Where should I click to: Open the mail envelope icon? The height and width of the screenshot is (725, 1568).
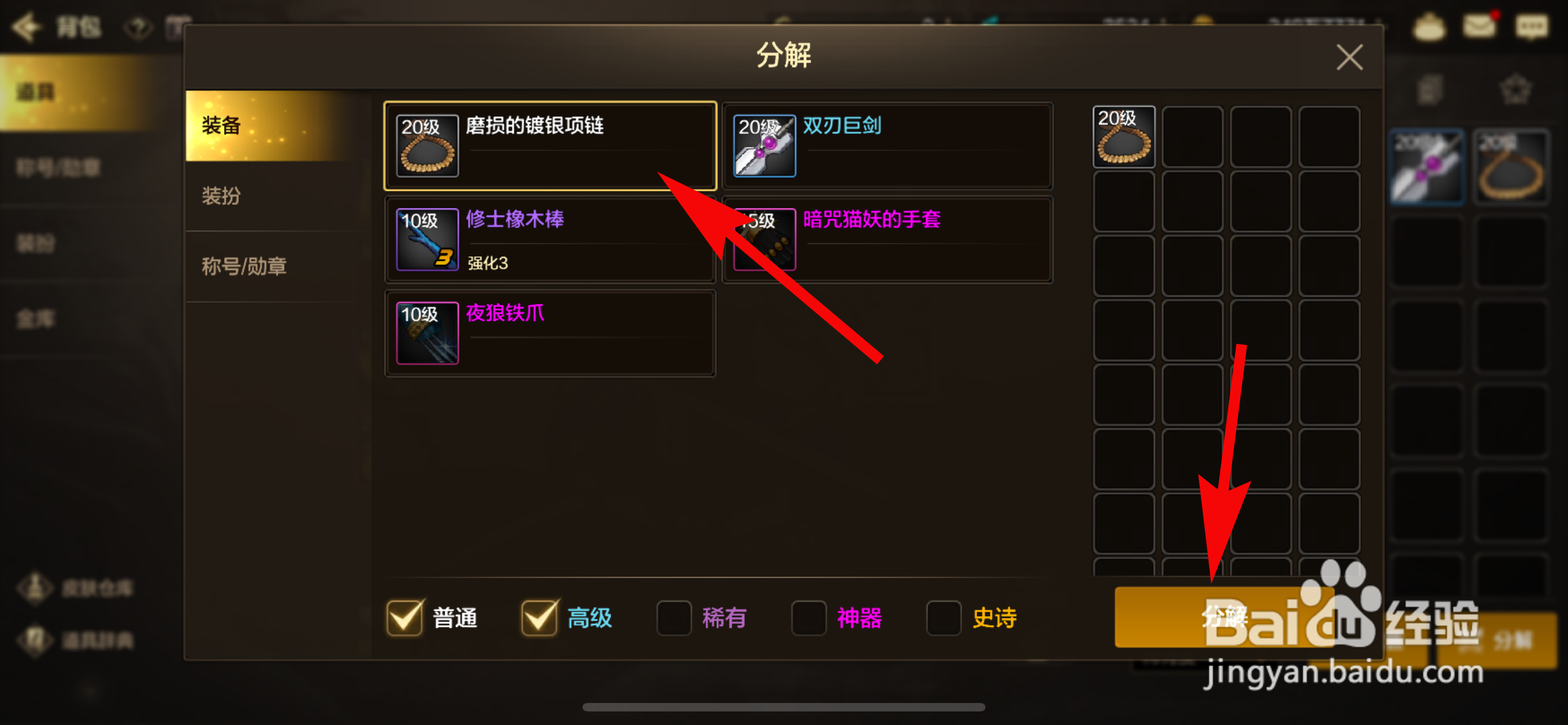coord(1479,26)
